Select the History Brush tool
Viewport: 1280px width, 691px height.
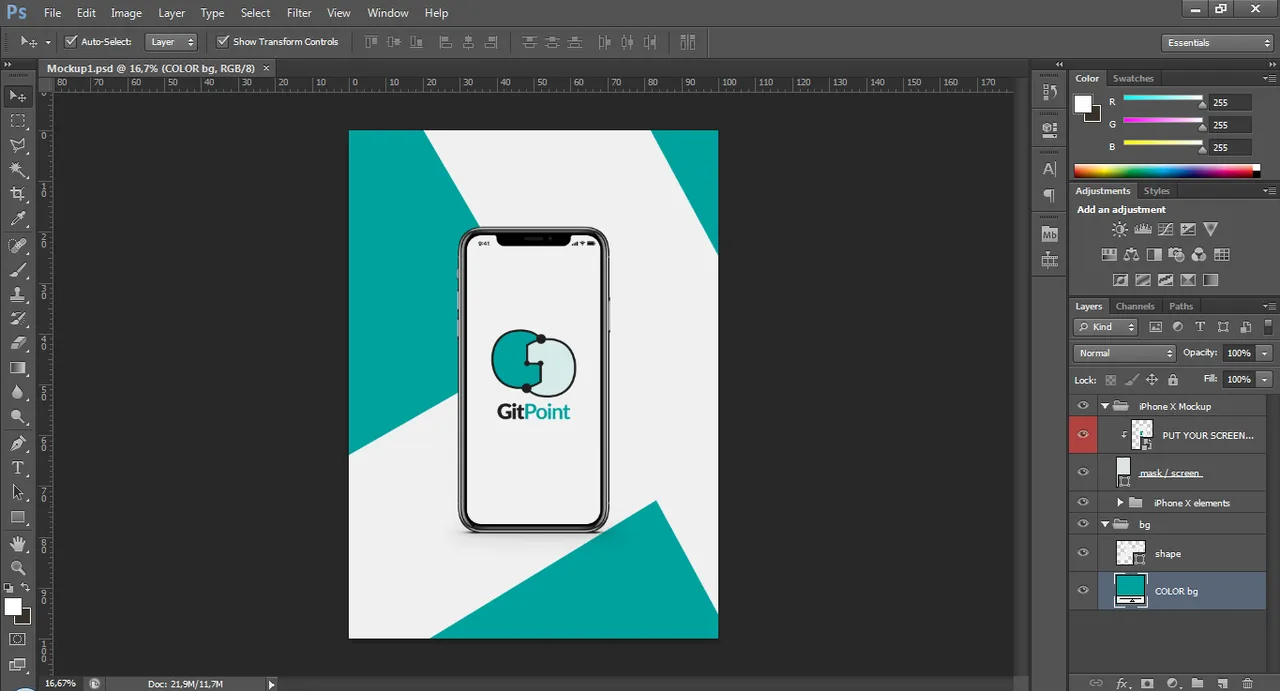18,319
